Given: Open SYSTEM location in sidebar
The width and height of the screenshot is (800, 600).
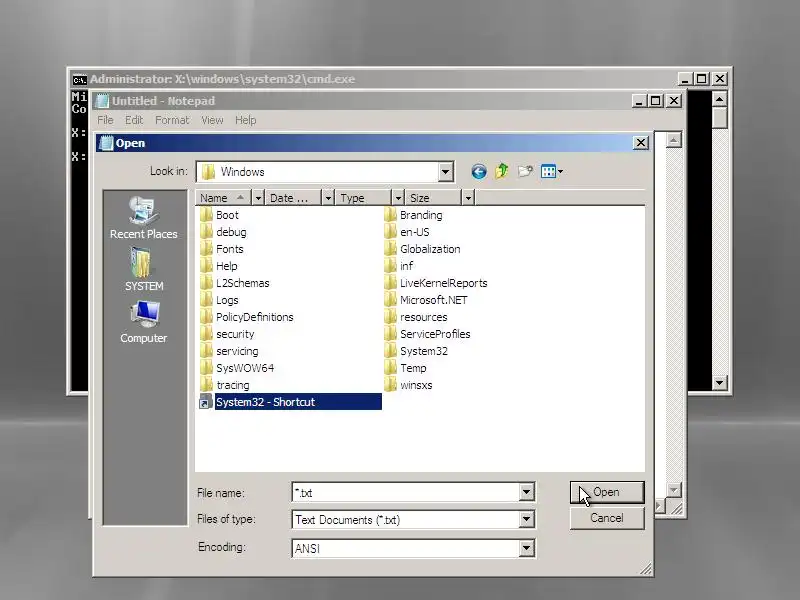Looking at the screenshot, I should point(143,269).
